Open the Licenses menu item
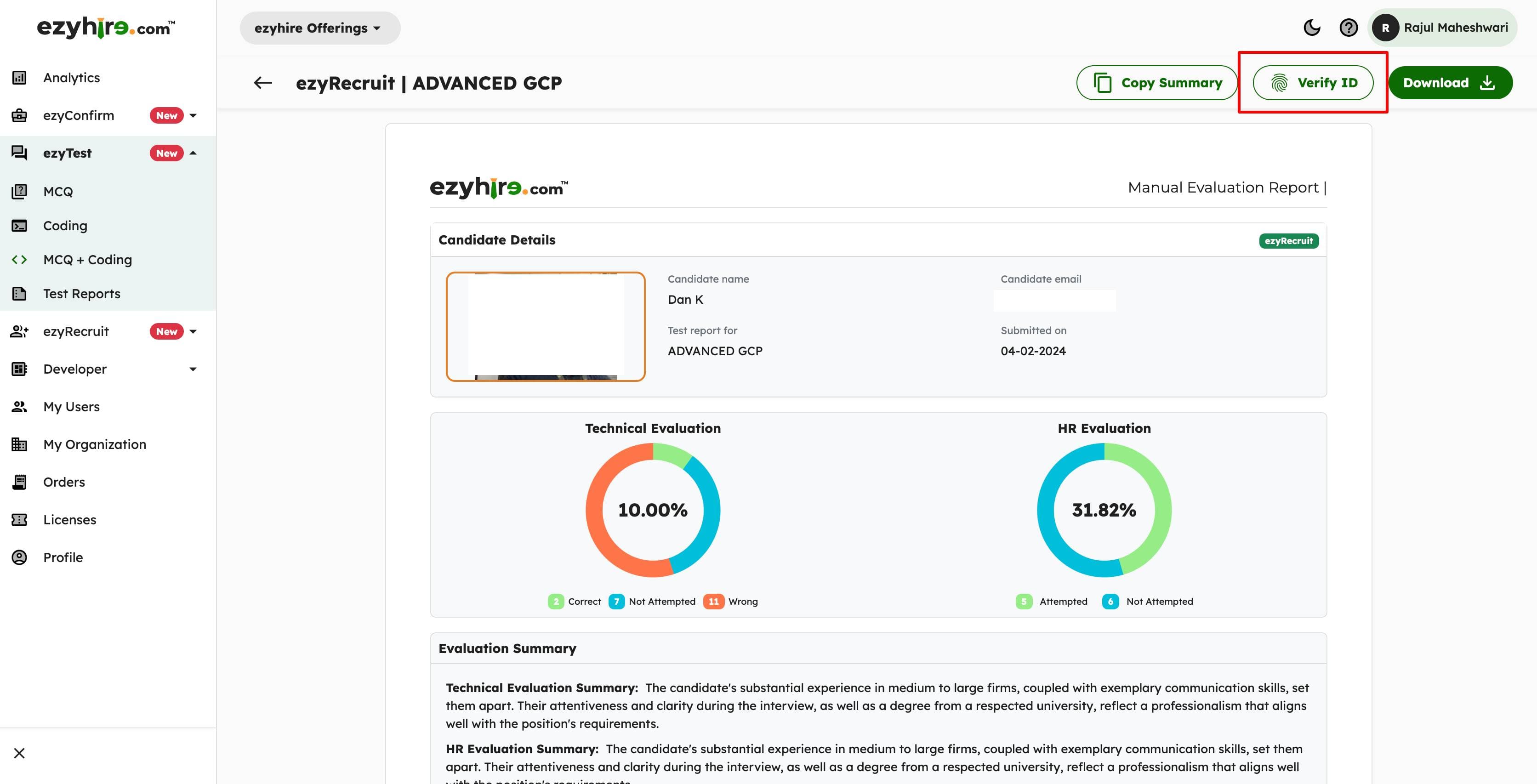This screenshot has width=1537, height=784. 108,519
